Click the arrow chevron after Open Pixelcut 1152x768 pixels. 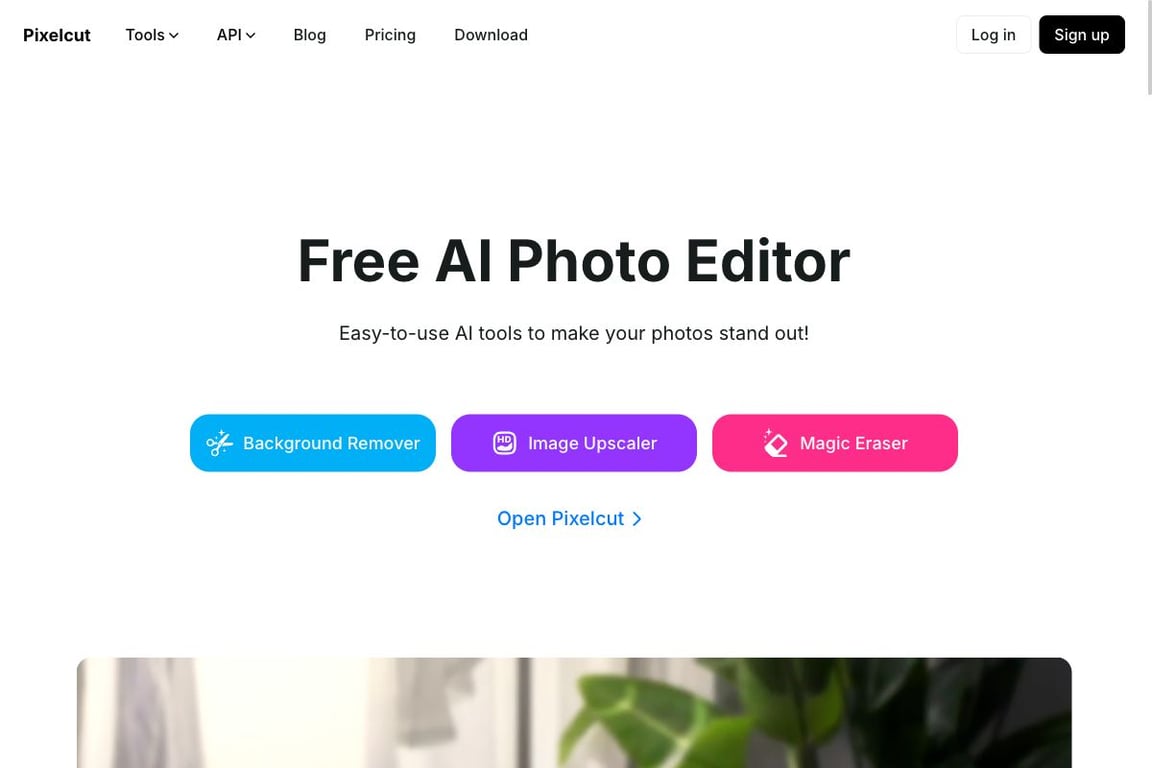[637, 519]
